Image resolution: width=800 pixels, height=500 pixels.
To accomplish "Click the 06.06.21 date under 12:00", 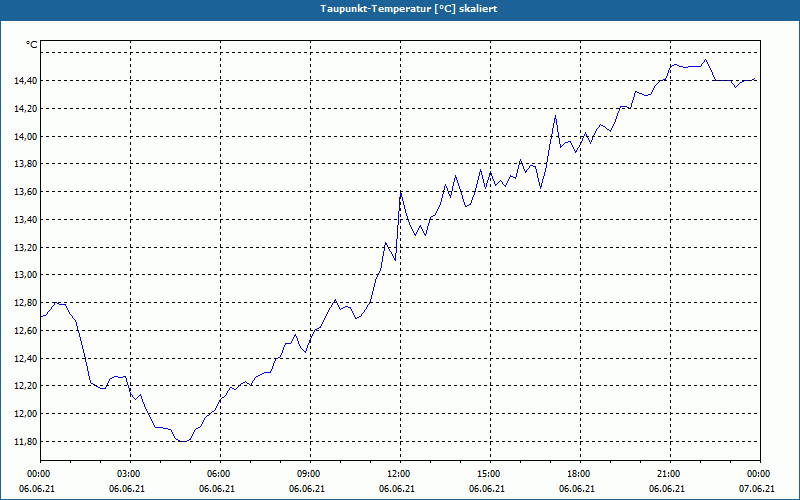I will (x=397, y=489).
